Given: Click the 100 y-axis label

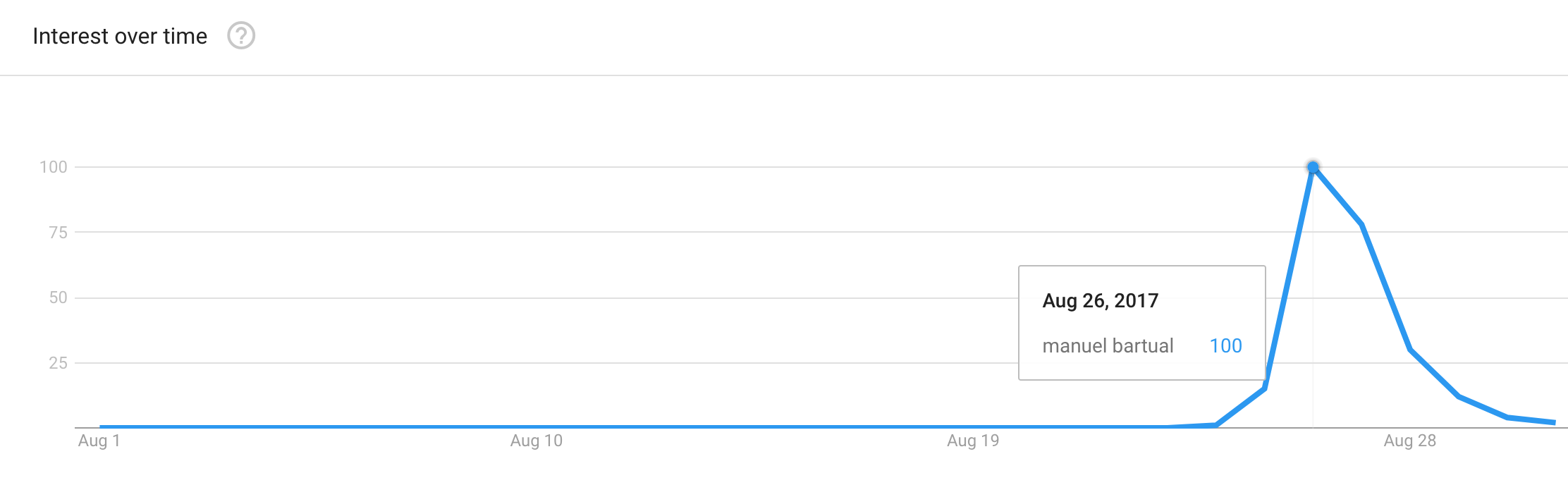Looking at the screenshot, I should point(54,167).
